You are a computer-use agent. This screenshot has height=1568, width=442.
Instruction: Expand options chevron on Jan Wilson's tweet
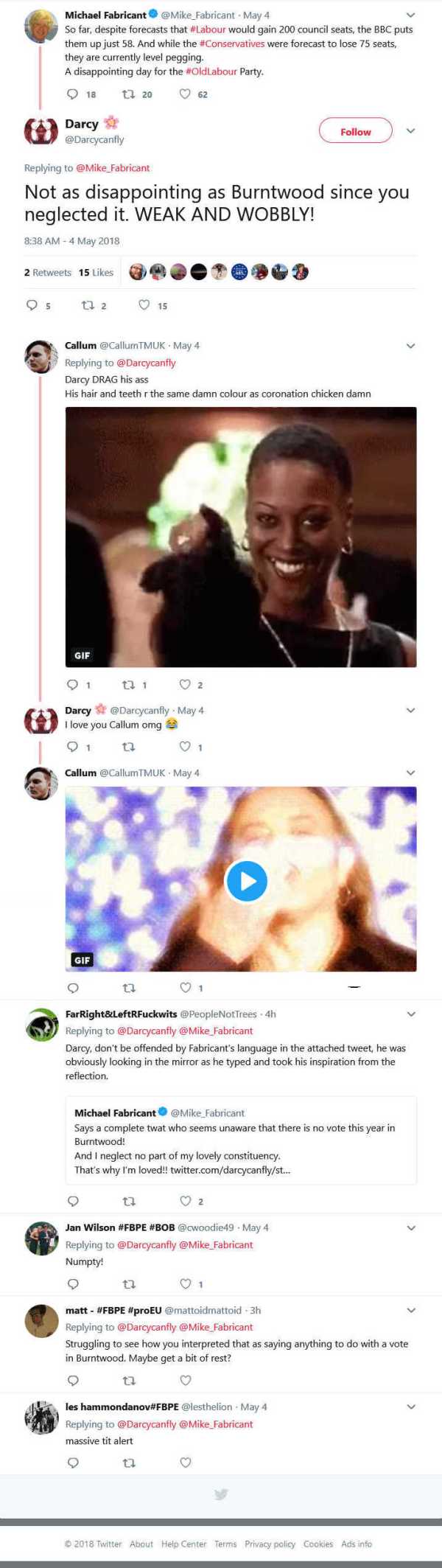(x=411, y=1227)
